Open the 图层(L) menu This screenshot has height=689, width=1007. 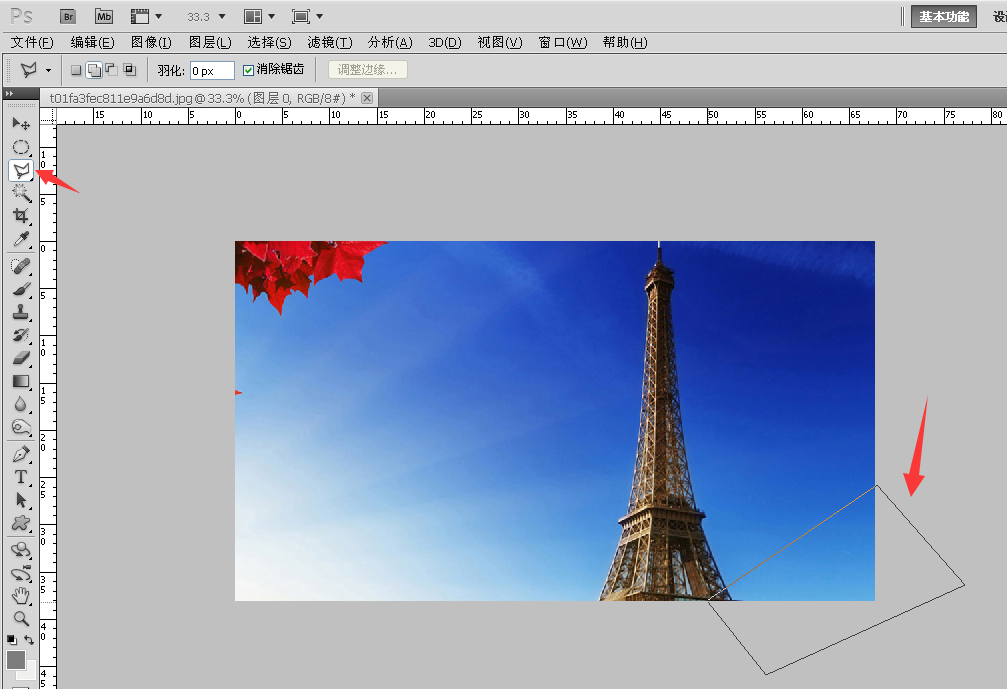[209, 42]
